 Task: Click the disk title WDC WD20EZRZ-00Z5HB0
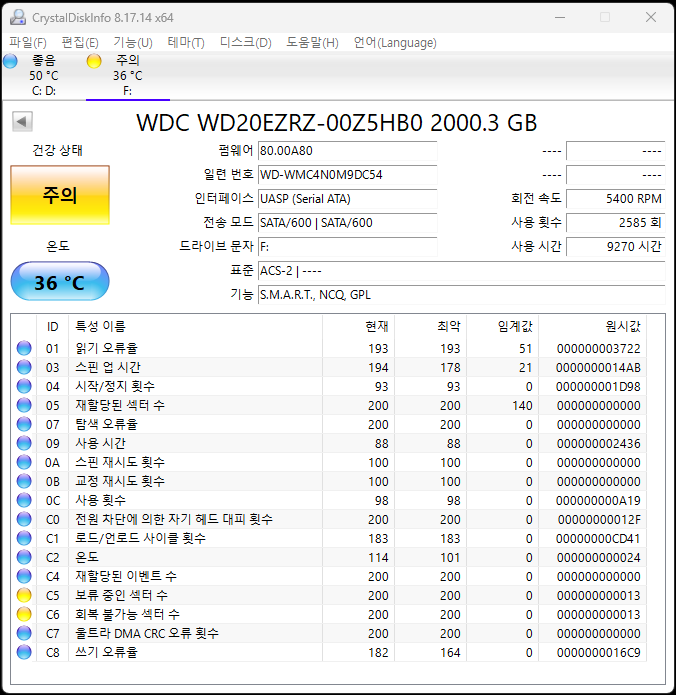tap(337, 123)
